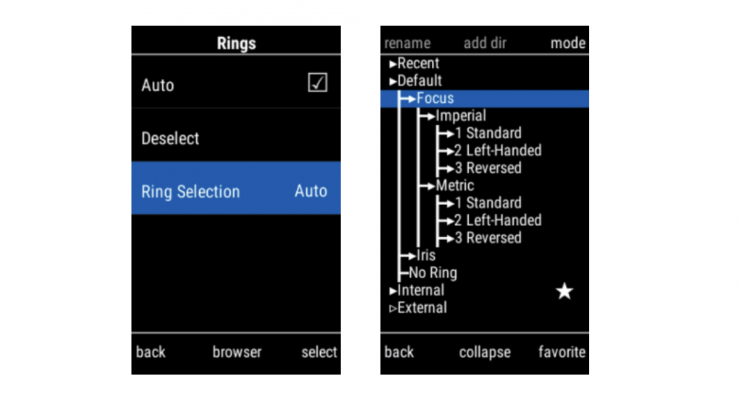Choose 1 Standard under Imperial
Viewport: 740px width, 417px height.
[487, 133]
